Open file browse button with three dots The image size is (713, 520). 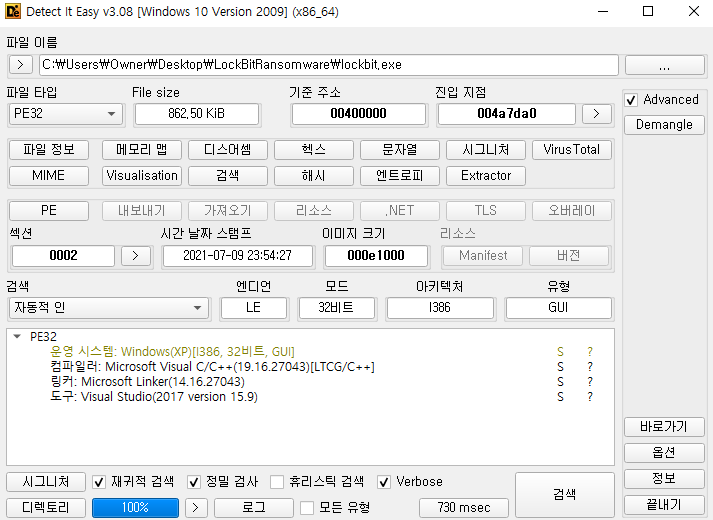click(664, 65)
